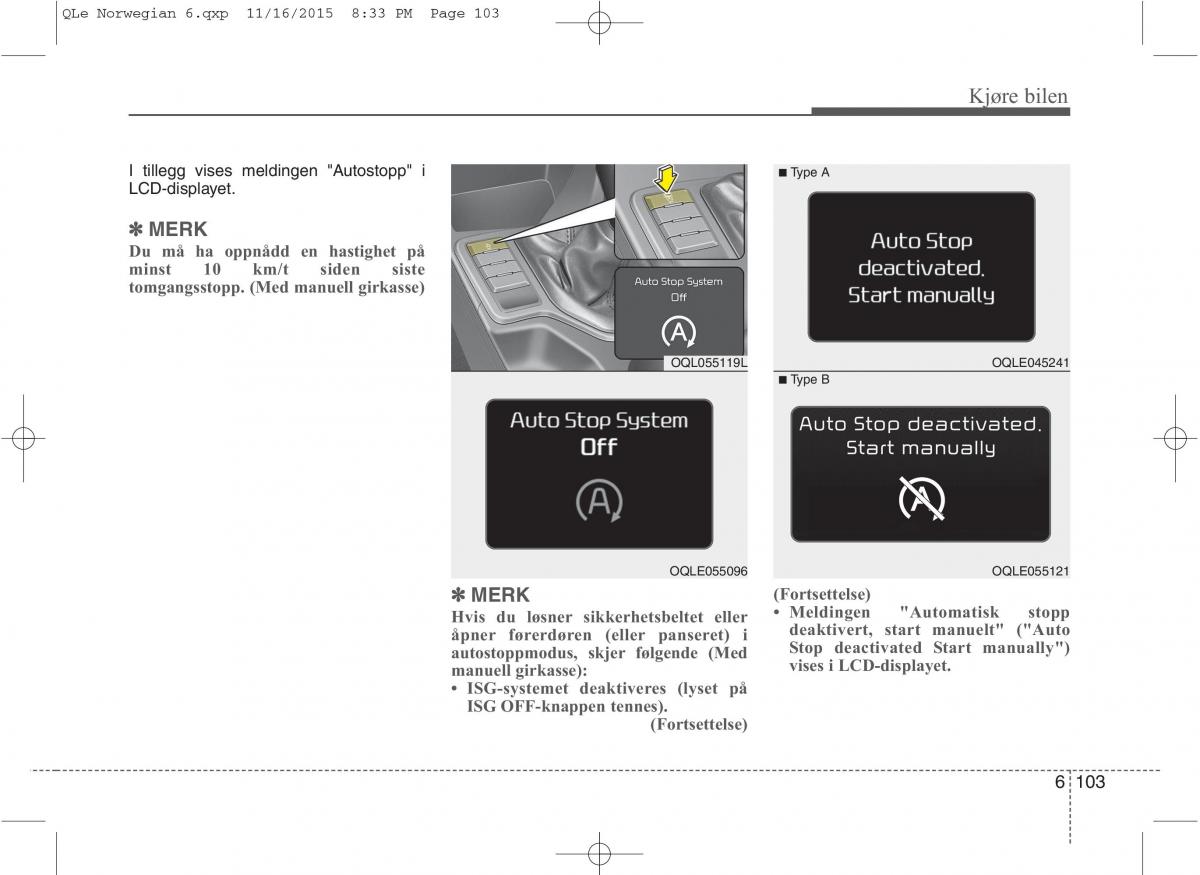Viewport: 1200px width, 875px height.
Task: Click the yellow arrow pointing at ISG button
Action: tap(664, 179)
